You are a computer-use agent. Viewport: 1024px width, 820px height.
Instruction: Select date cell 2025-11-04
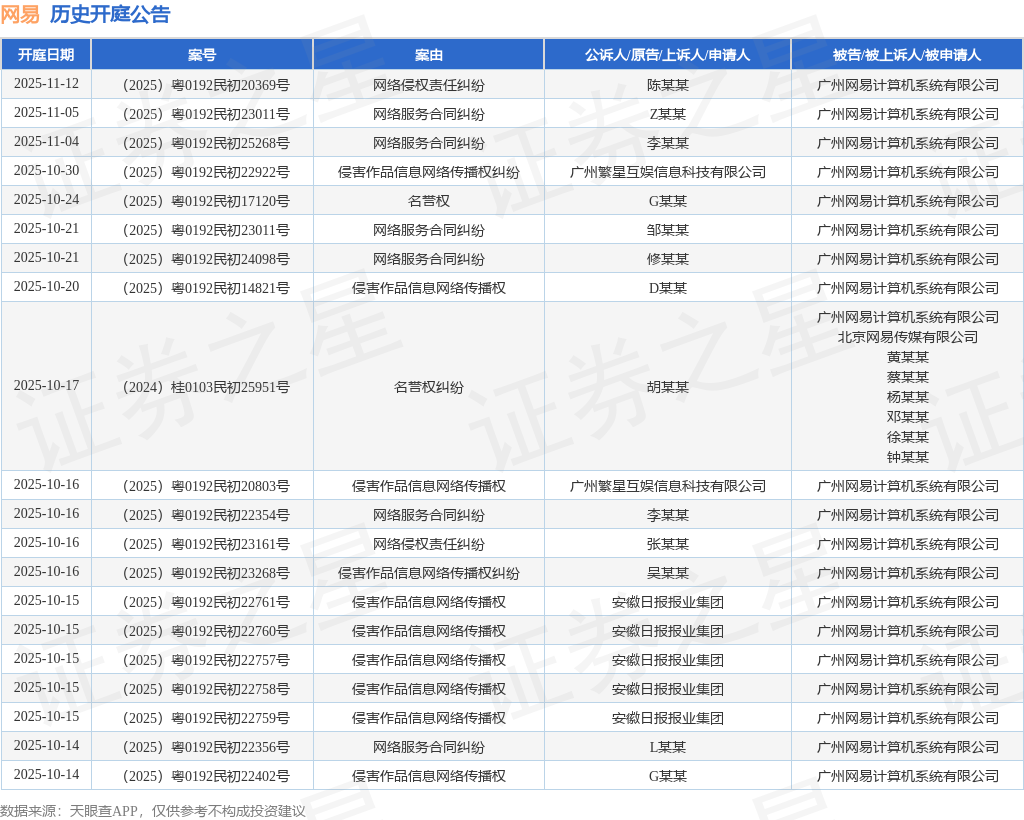point(46,142)
